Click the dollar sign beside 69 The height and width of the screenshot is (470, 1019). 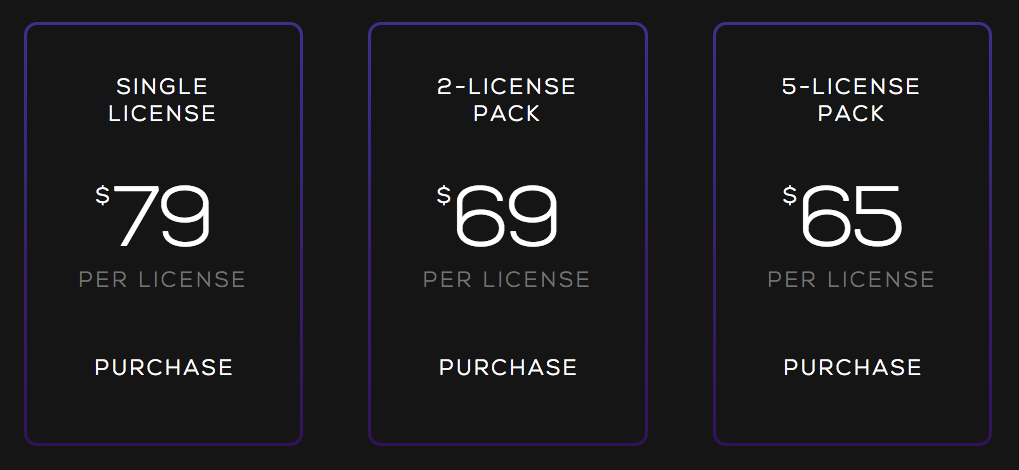coord(444,196)
